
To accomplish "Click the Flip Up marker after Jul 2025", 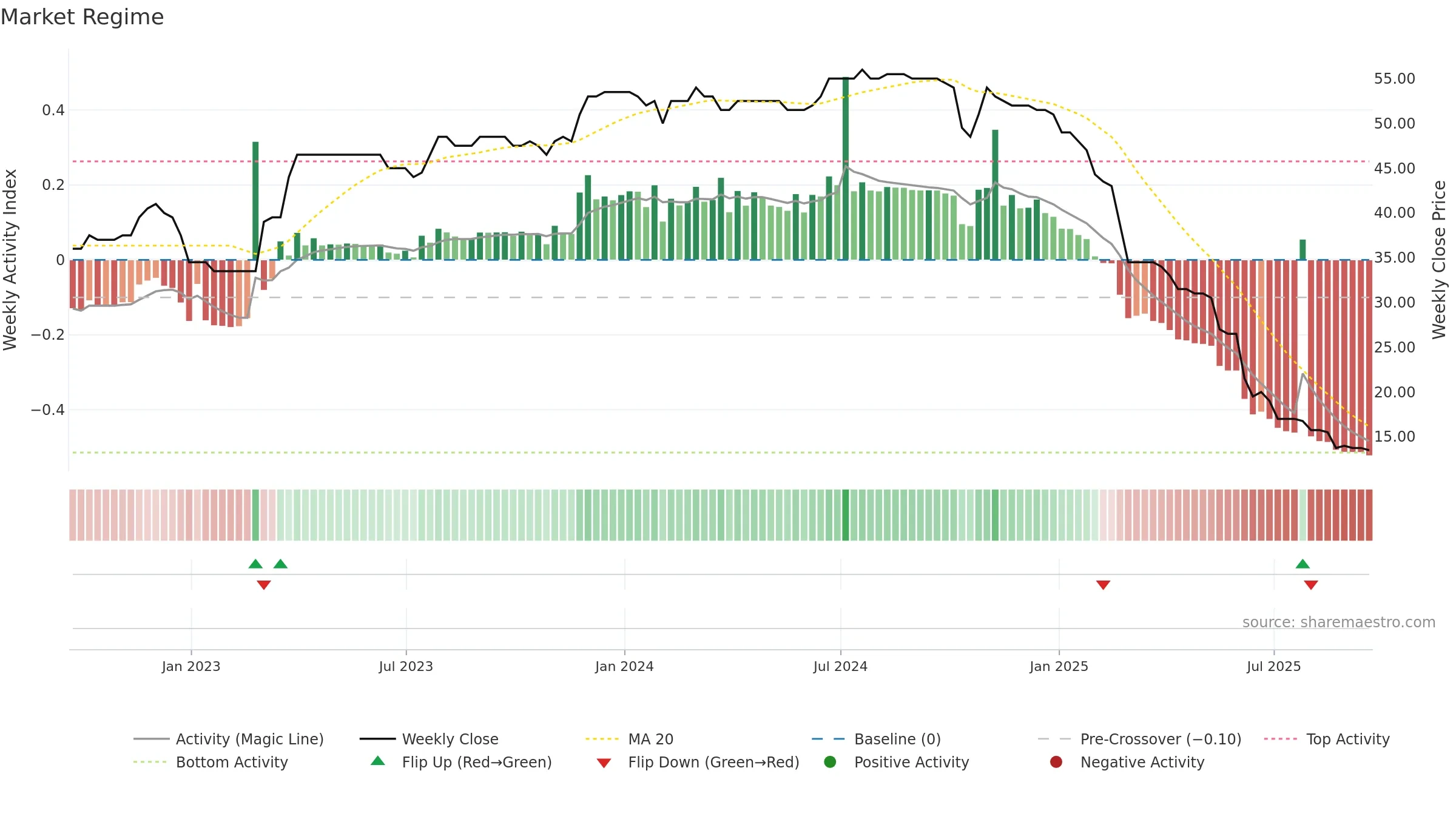I will click(1303, 564).
